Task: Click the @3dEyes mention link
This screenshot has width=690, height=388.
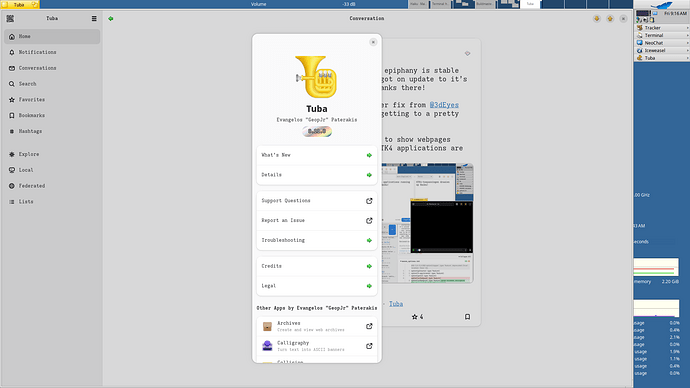Action: [x=444, y=105]
